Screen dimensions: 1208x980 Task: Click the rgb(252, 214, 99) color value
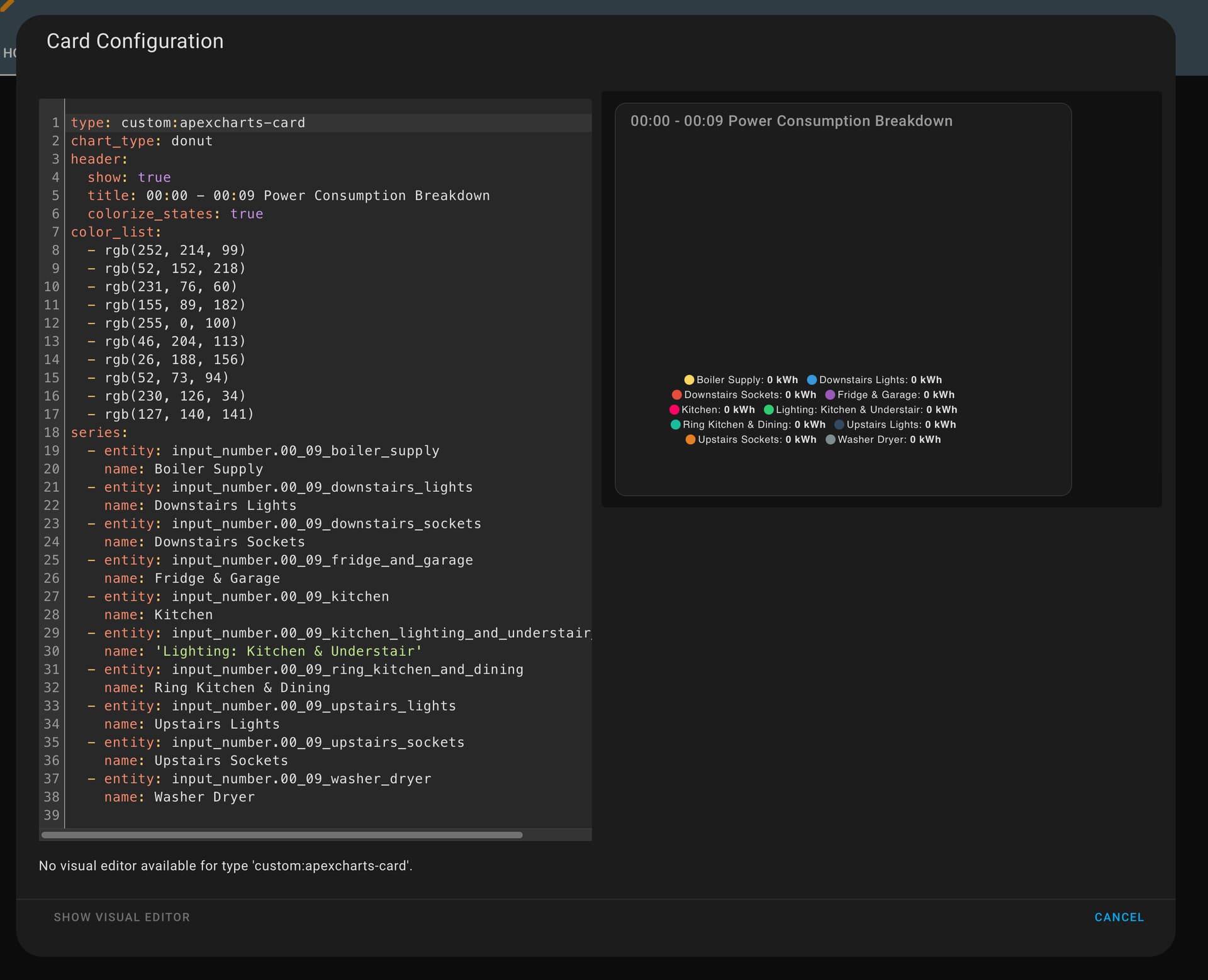[x=175, y=250]
